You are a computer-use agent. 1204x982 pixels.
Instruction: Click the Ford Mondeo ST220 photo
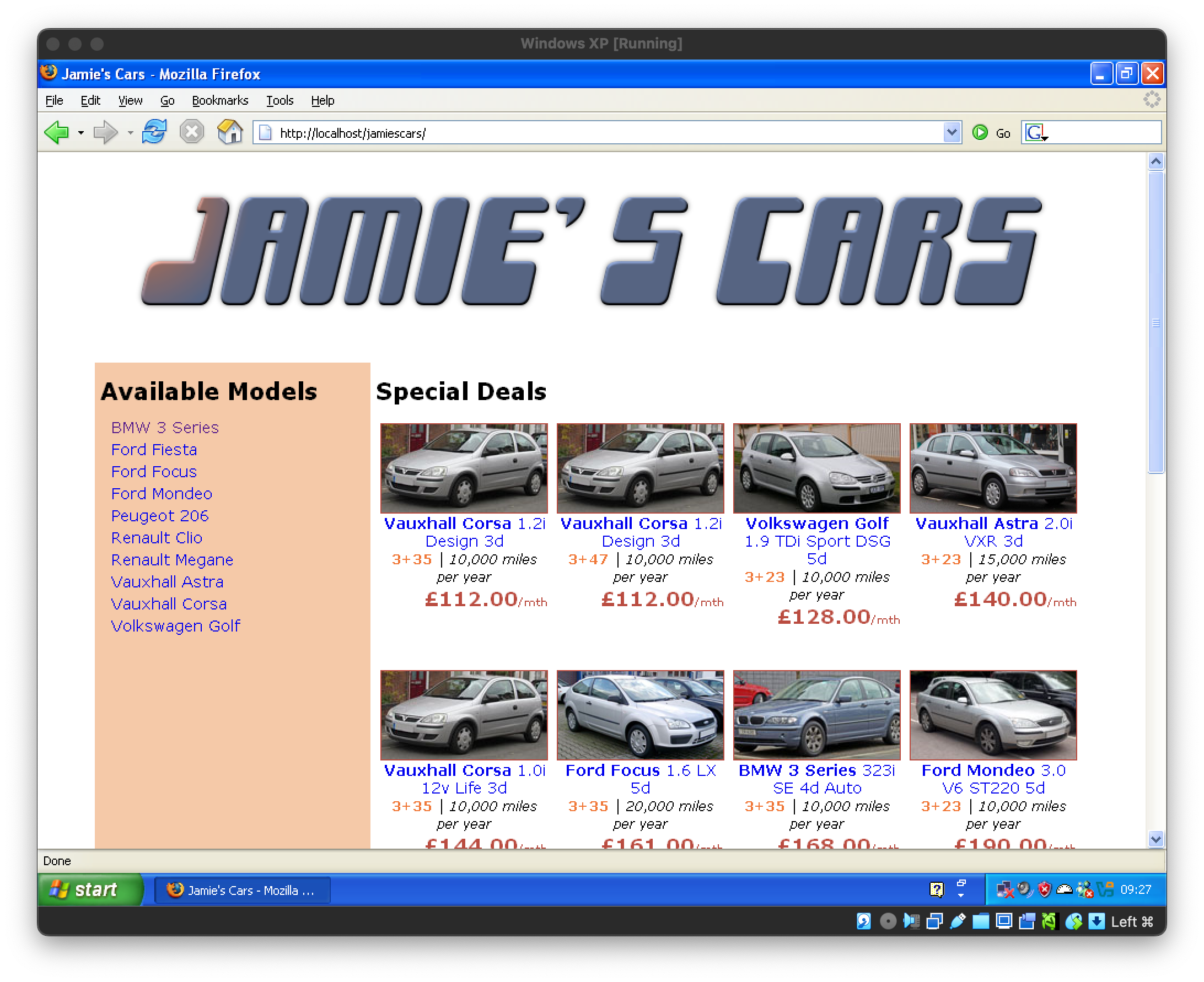[x=993, y=715]
